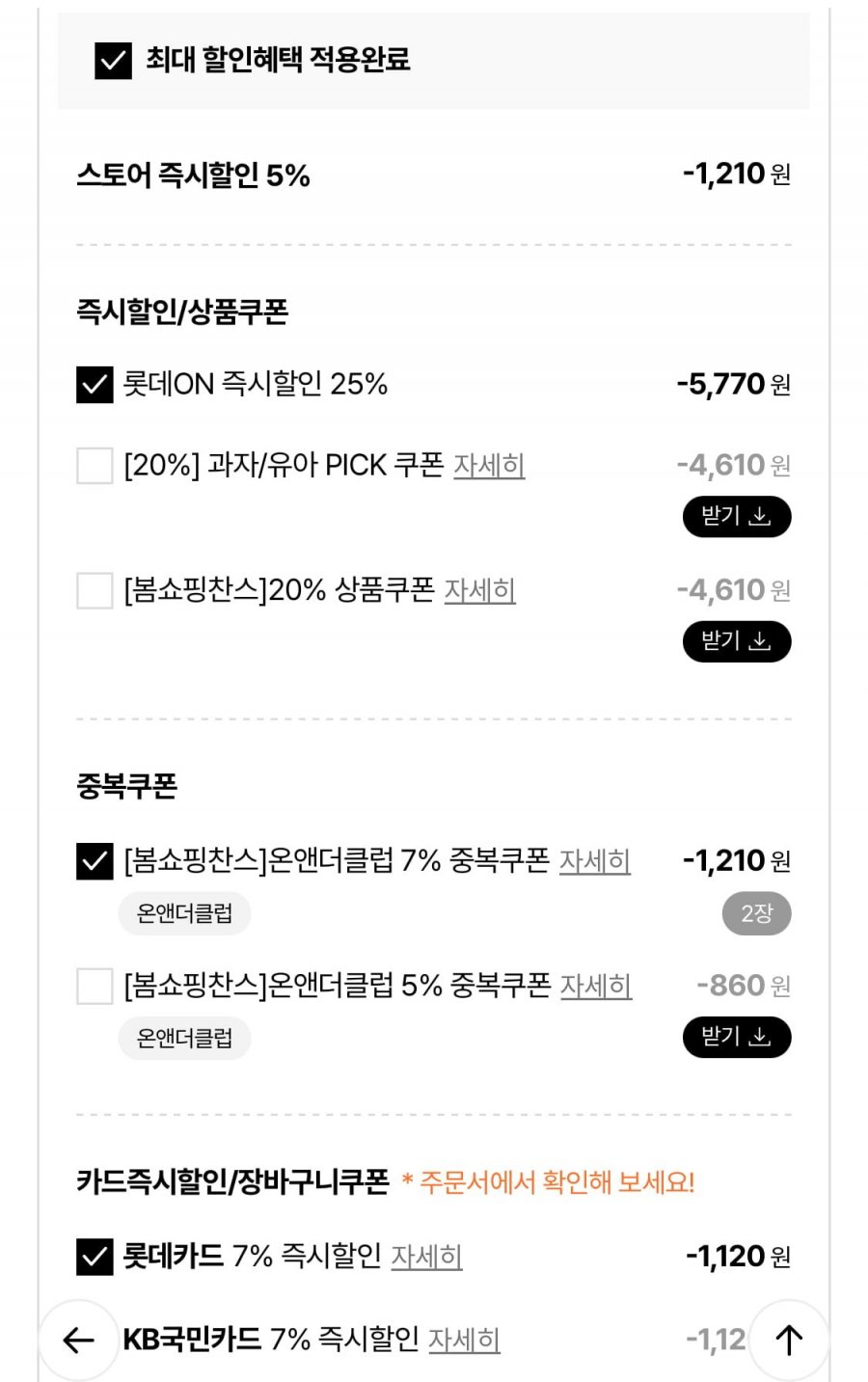Uncheck 롯데카드 7% 즉시할인 checkbox
This screenshot has width=868, height=1382.
pyautogui.click(x=95, y=1257)
